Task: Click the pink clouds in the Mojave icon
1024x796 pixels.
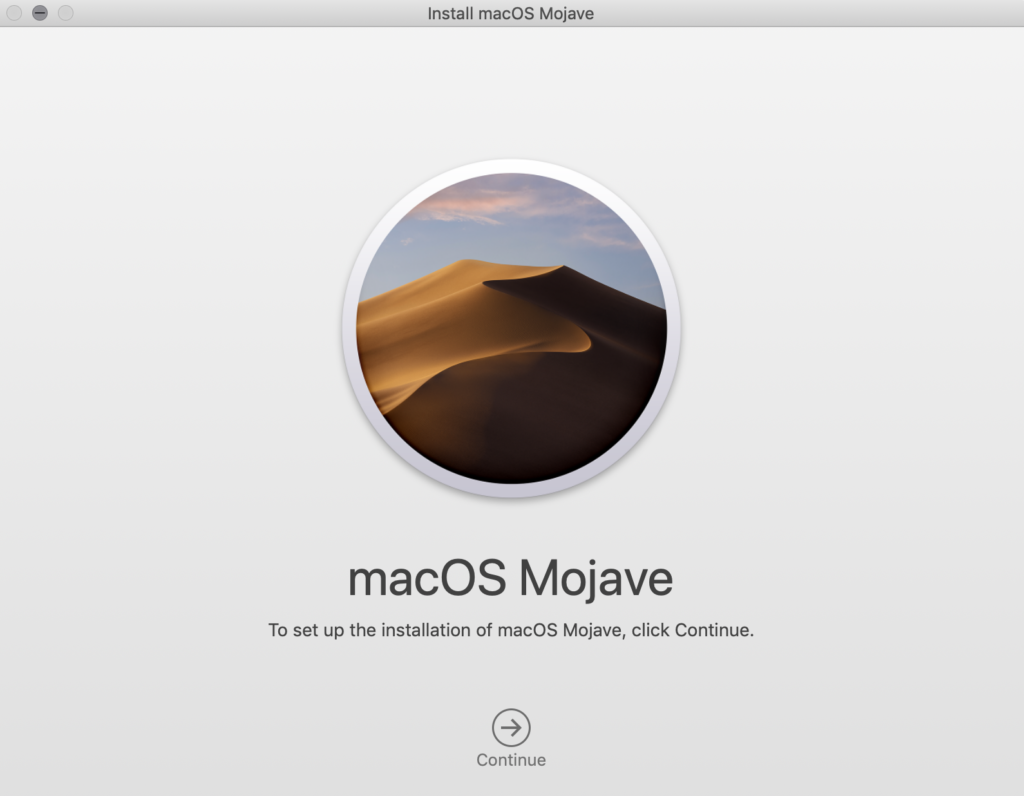Action: (470, 206)
